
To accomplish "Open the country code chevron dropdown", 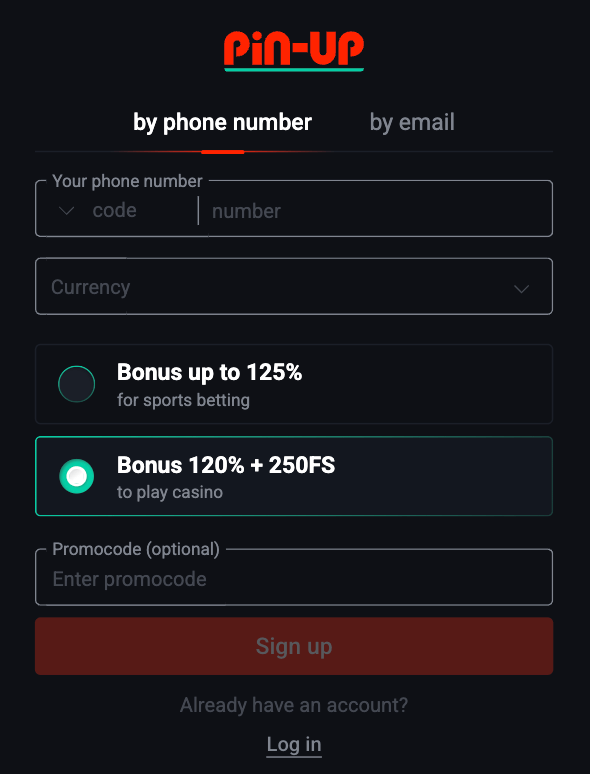I will point(67,211).
